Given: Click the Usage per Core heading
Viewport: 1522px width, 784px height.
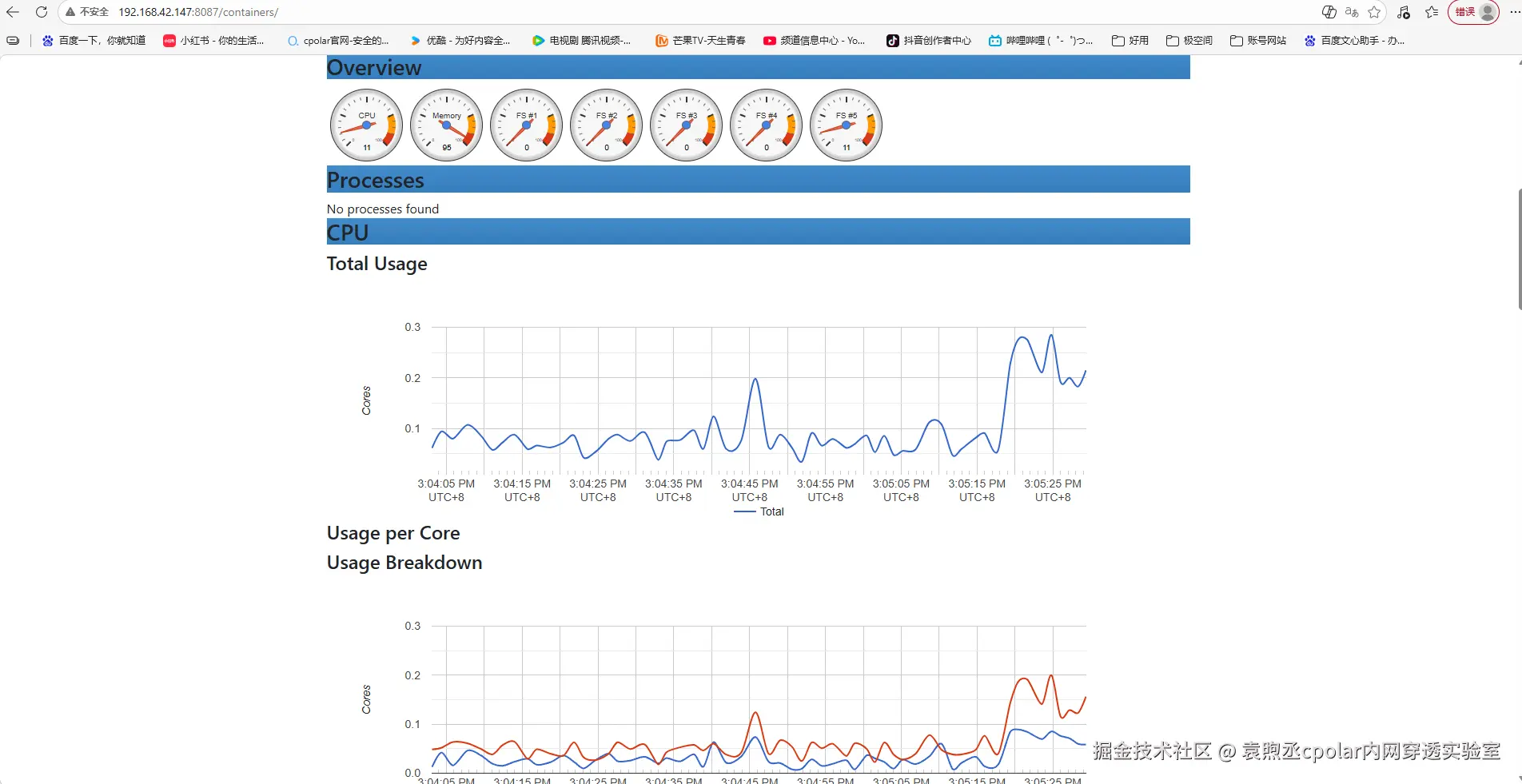Looking at the screenshot, I should click(393, 533).
